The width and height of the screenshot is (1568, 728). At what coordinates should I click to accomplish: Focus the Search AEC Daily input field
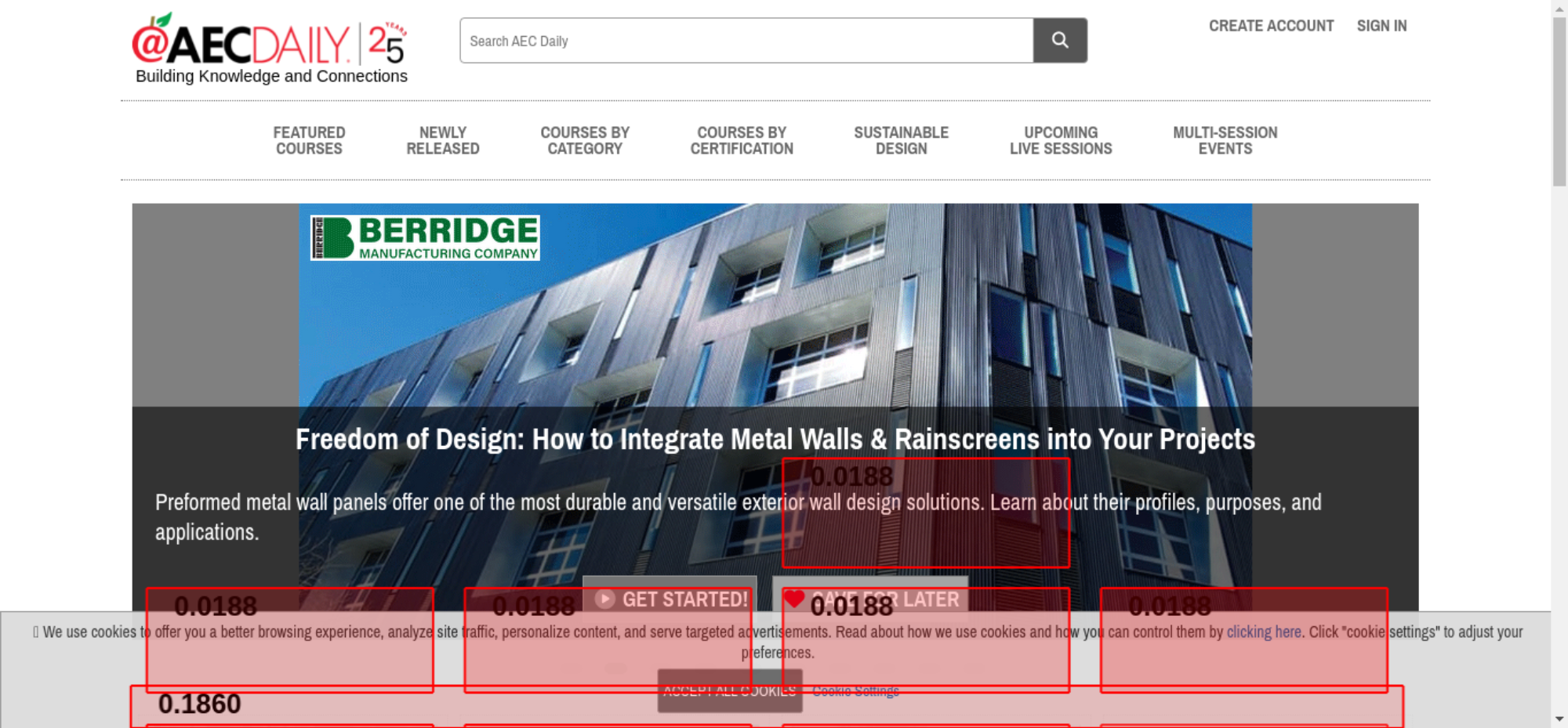click(x=745, y=41)
